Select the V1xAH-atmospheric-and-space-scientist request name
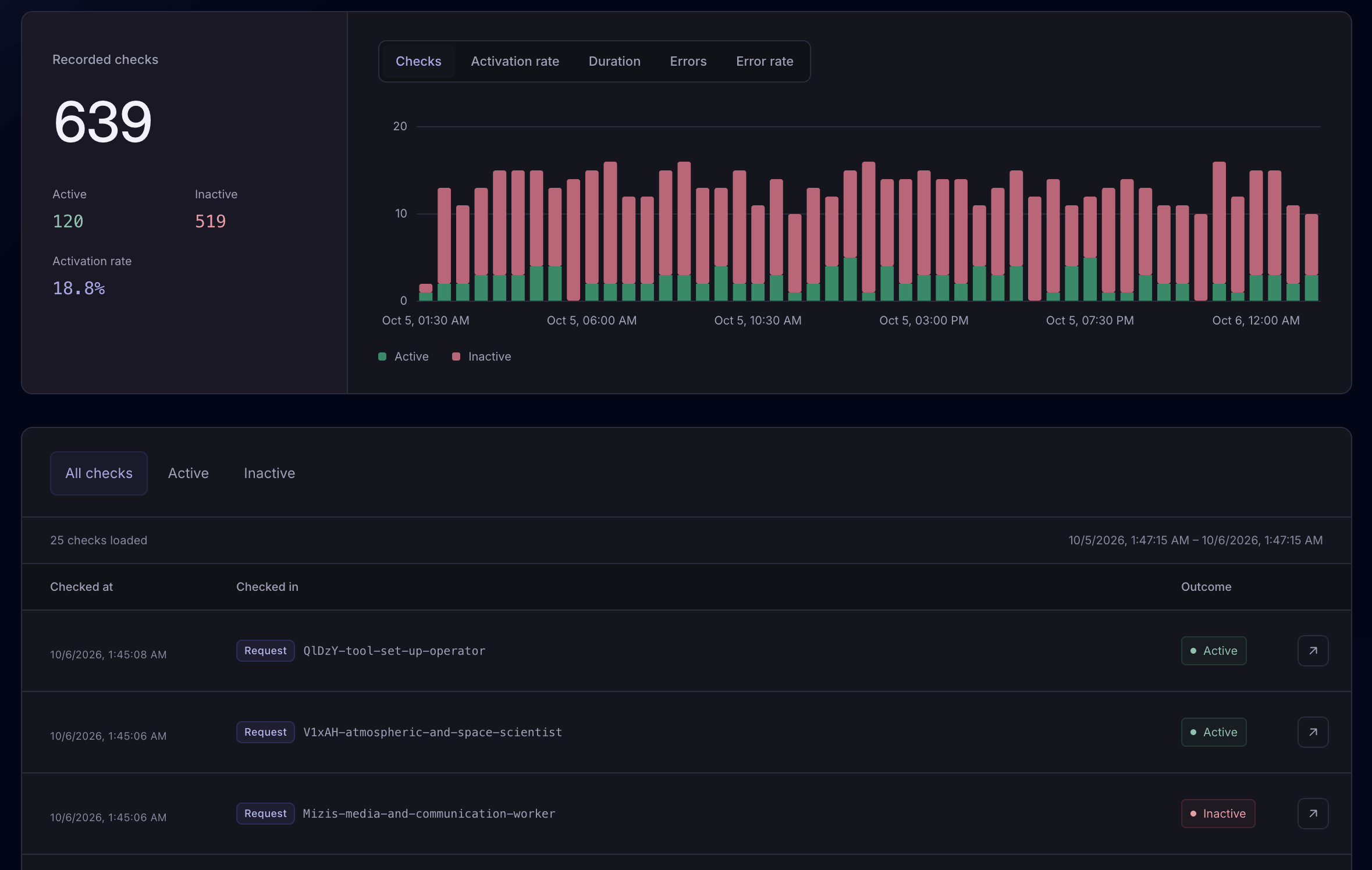The height and width of the screenshot is (870, 1372). click(x=432, y=732)
